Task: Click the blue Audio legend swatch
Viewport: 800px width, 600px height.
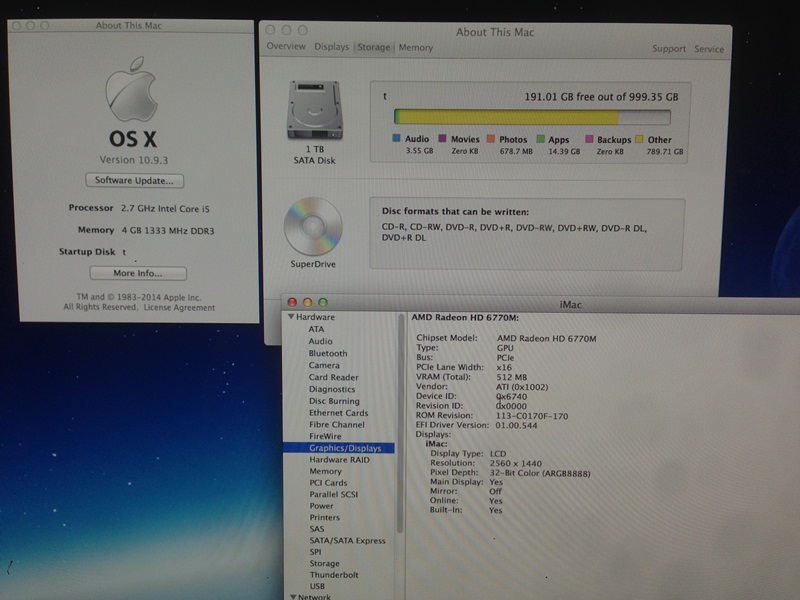Action: coord(396,138)
